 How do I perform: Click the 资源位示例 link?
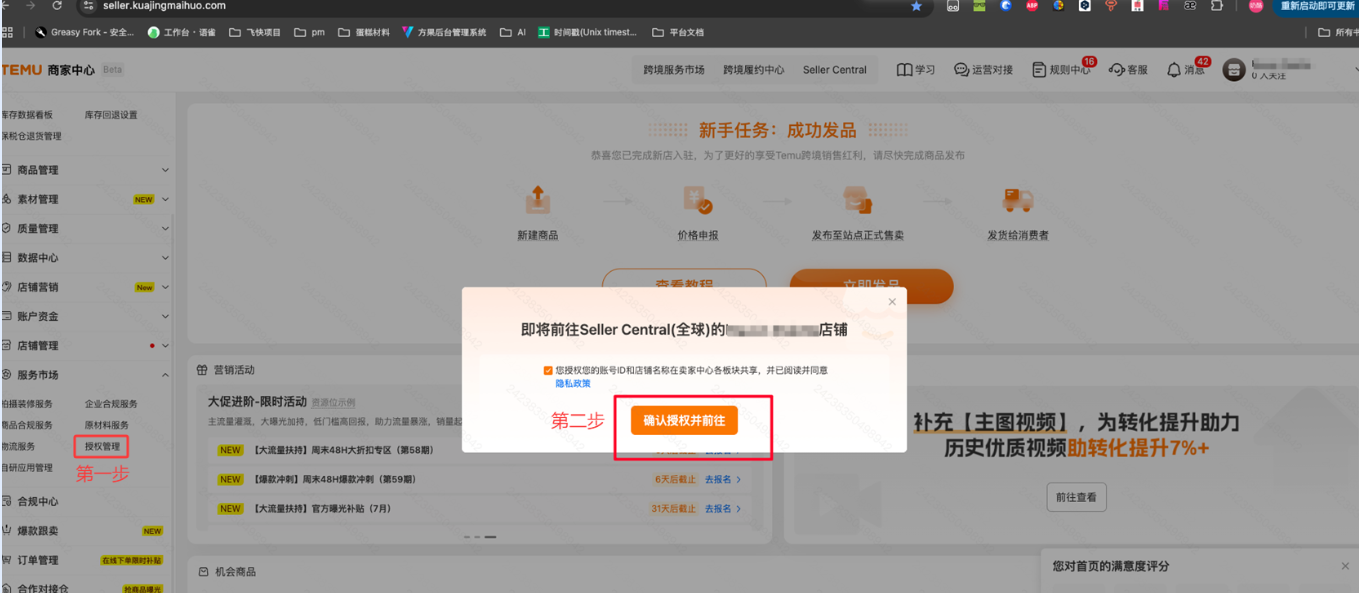[x=333, y=402]
